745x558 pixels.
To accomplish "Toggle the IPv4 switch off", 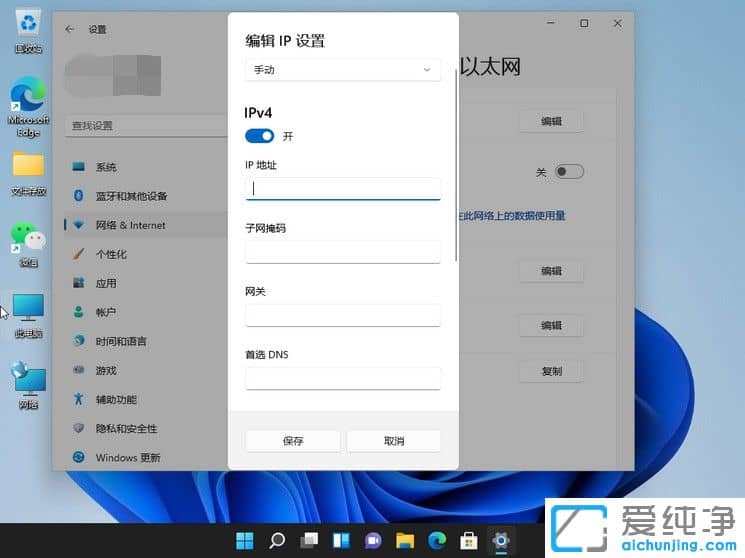I will pyautogui.click(x=259, y=136).
